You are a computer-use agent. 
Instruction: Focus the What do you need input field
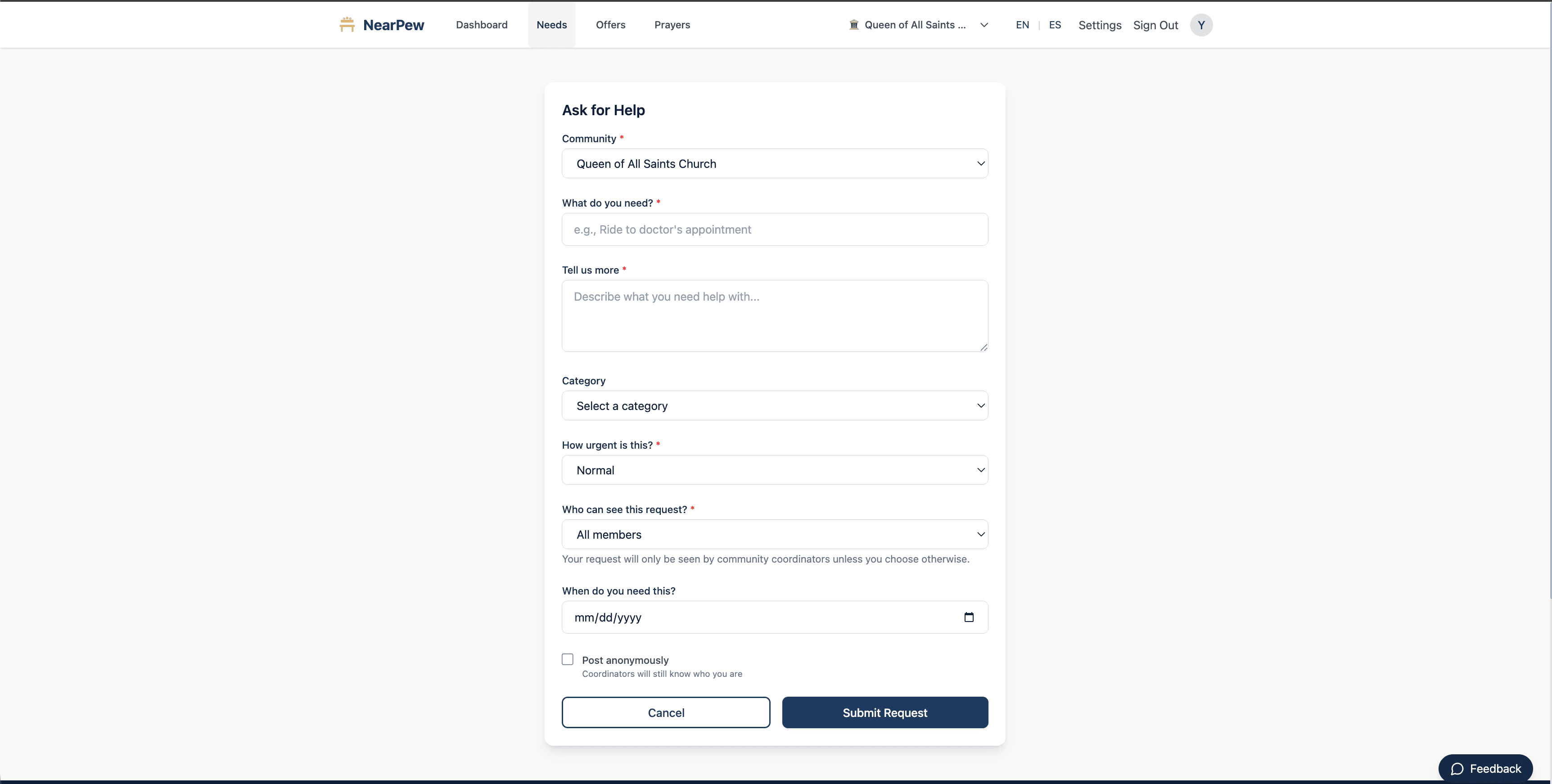775,230
